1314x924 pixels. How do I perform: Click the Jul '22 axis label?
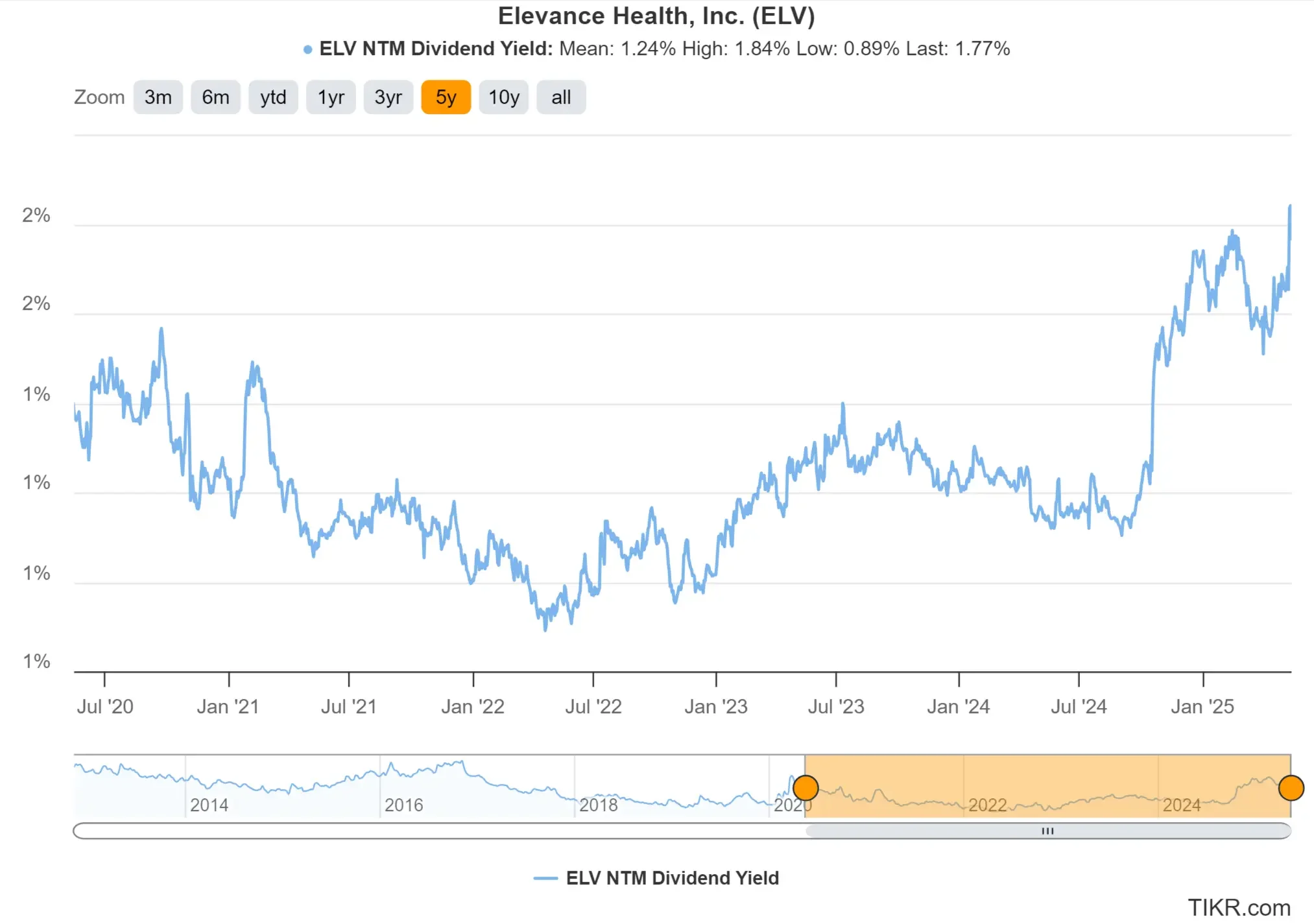(593, 706)
